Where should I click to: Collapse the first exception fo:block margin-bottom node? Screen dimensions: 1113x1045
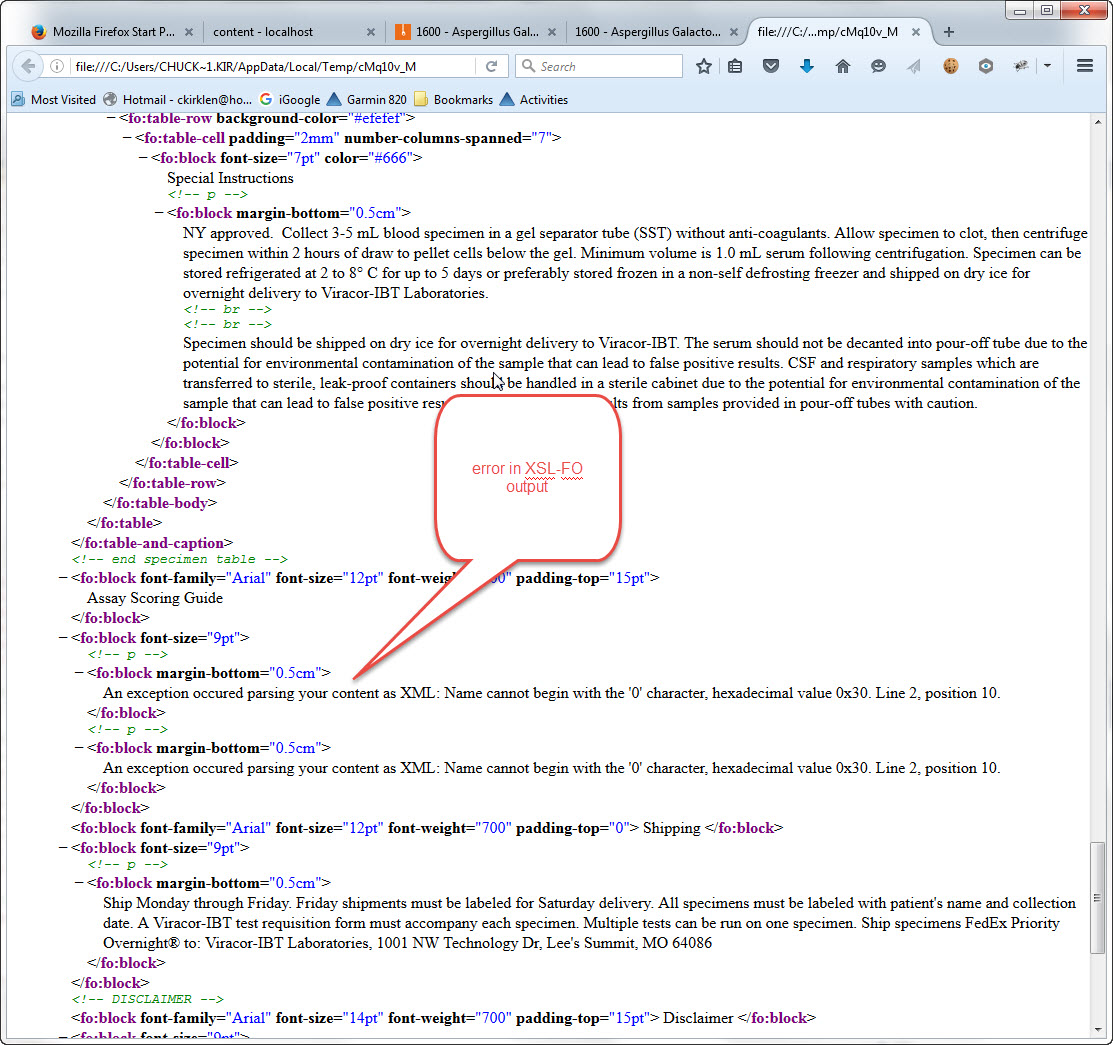79,672
